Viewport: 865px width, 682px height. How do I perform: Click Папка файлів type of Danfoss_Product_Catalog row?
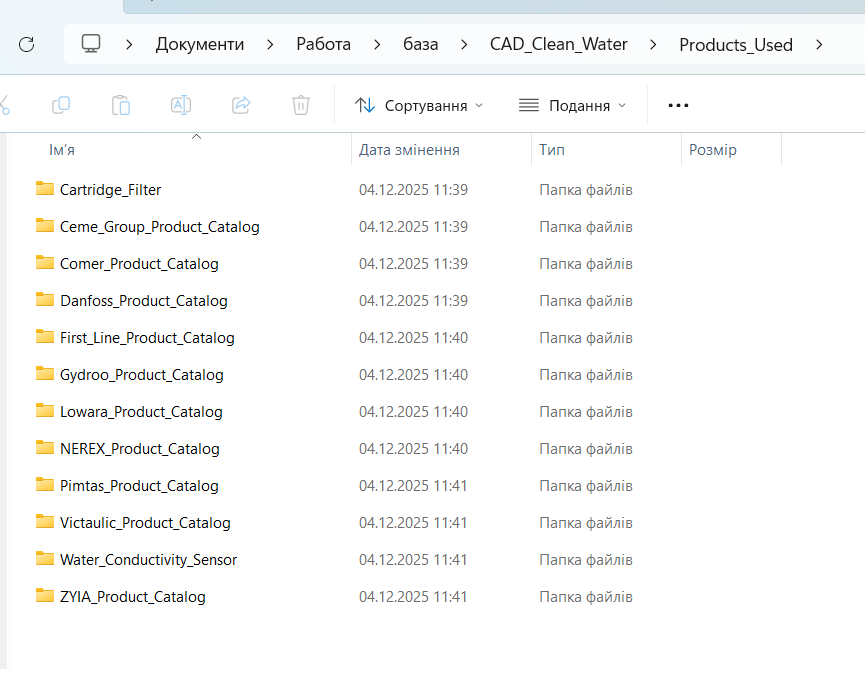586,301
